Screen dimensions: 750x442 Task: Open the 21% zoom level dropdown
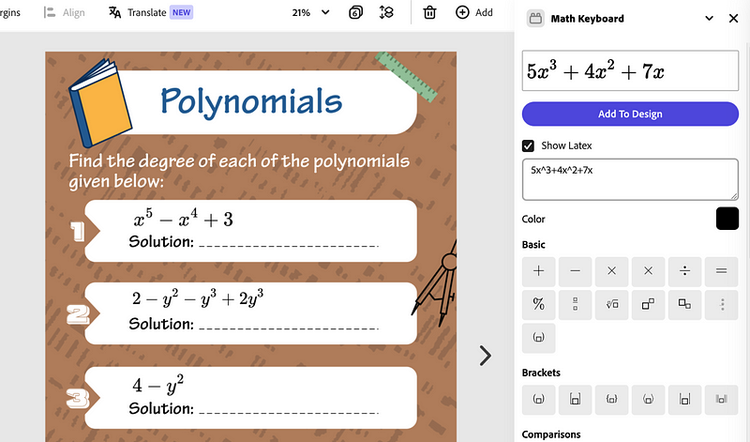click(310, 12)
